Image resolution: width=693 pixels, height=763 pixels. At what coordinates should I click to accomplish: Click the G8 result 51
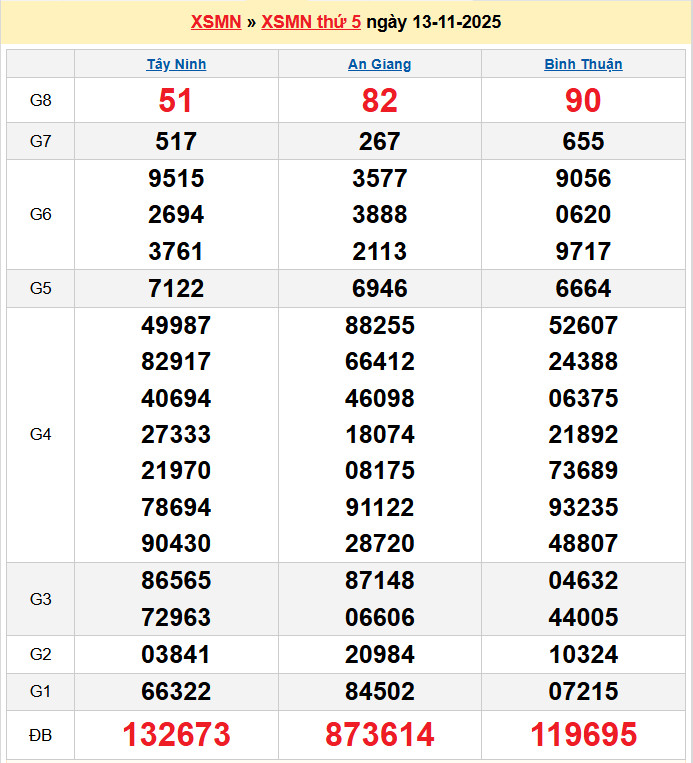tap(176, 101)
